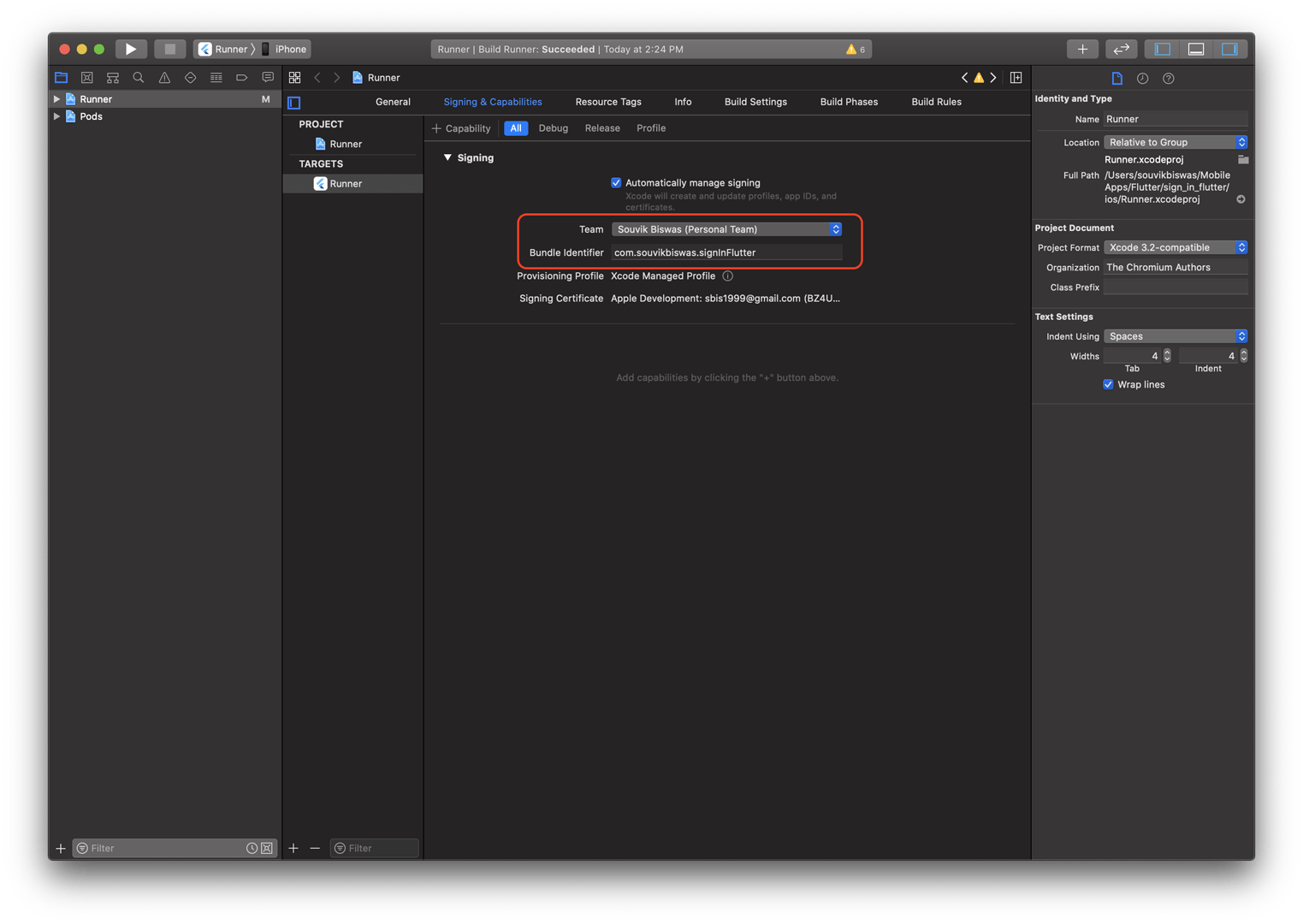Switch to the Build Phases tab
Screen dimensions: 1303x924
(849, 102)
